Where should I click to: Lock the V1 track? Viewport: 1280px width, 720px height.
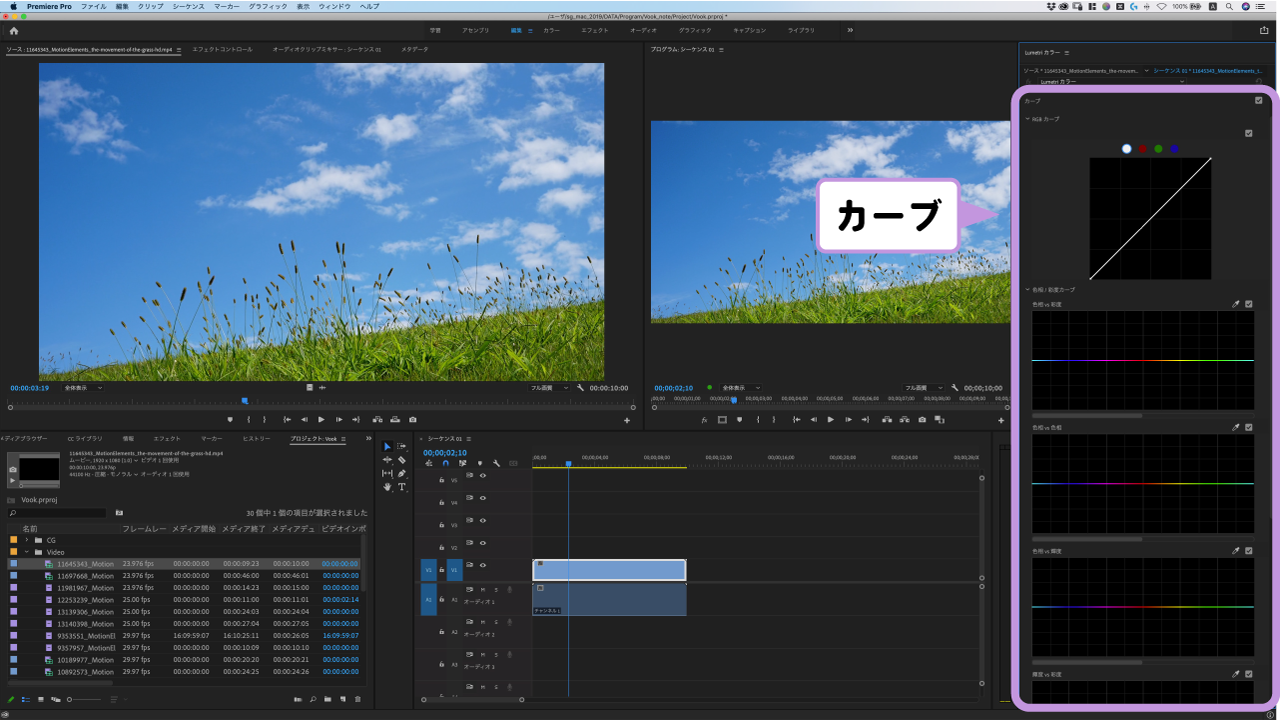pos(441,569)
